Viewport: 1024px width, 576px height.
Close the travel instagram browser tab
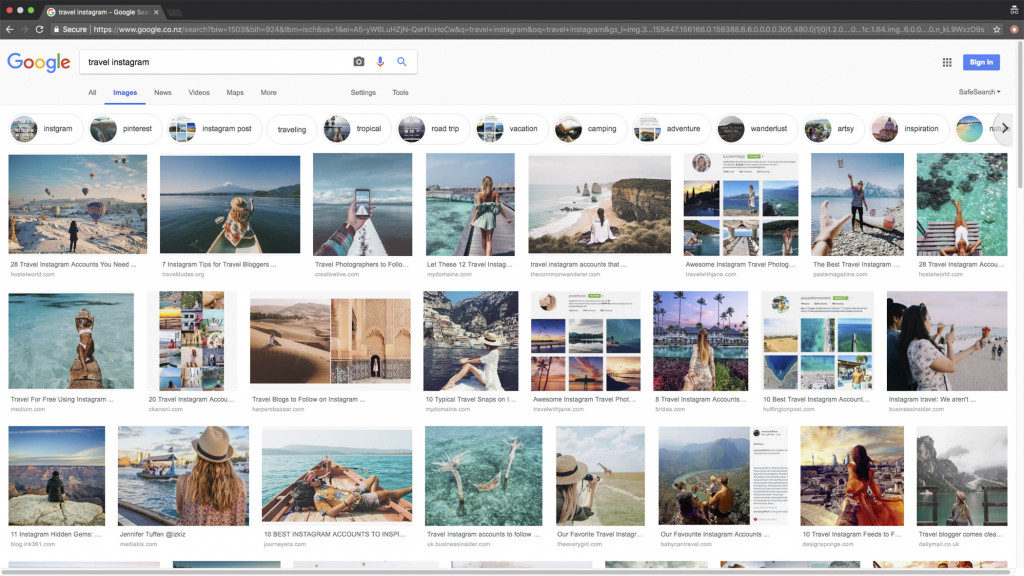156,12
